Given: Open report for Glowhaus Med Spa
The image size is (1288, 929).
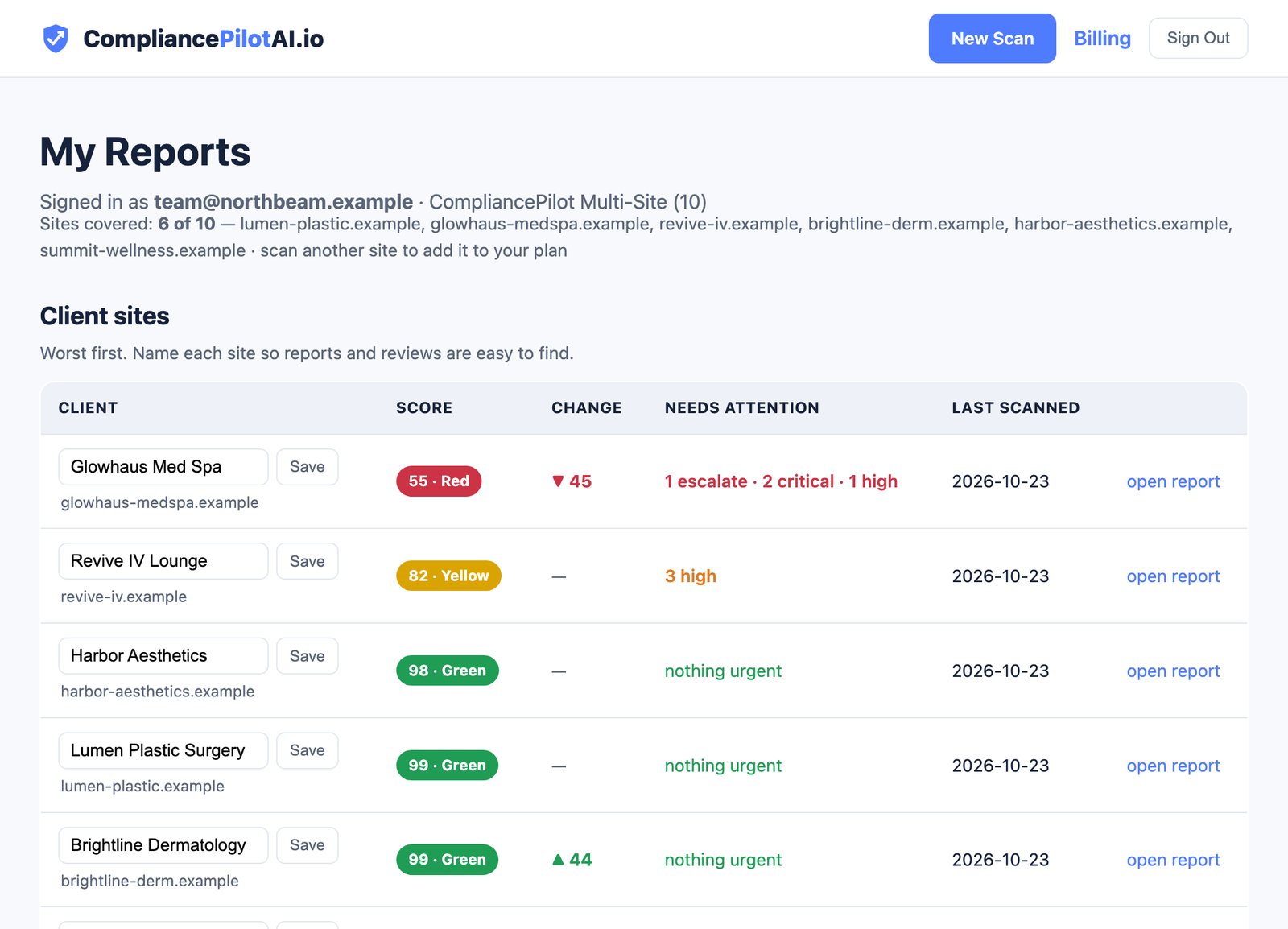Looking at the screenshot, I should pyautogui.click(x=1173, y=481).
